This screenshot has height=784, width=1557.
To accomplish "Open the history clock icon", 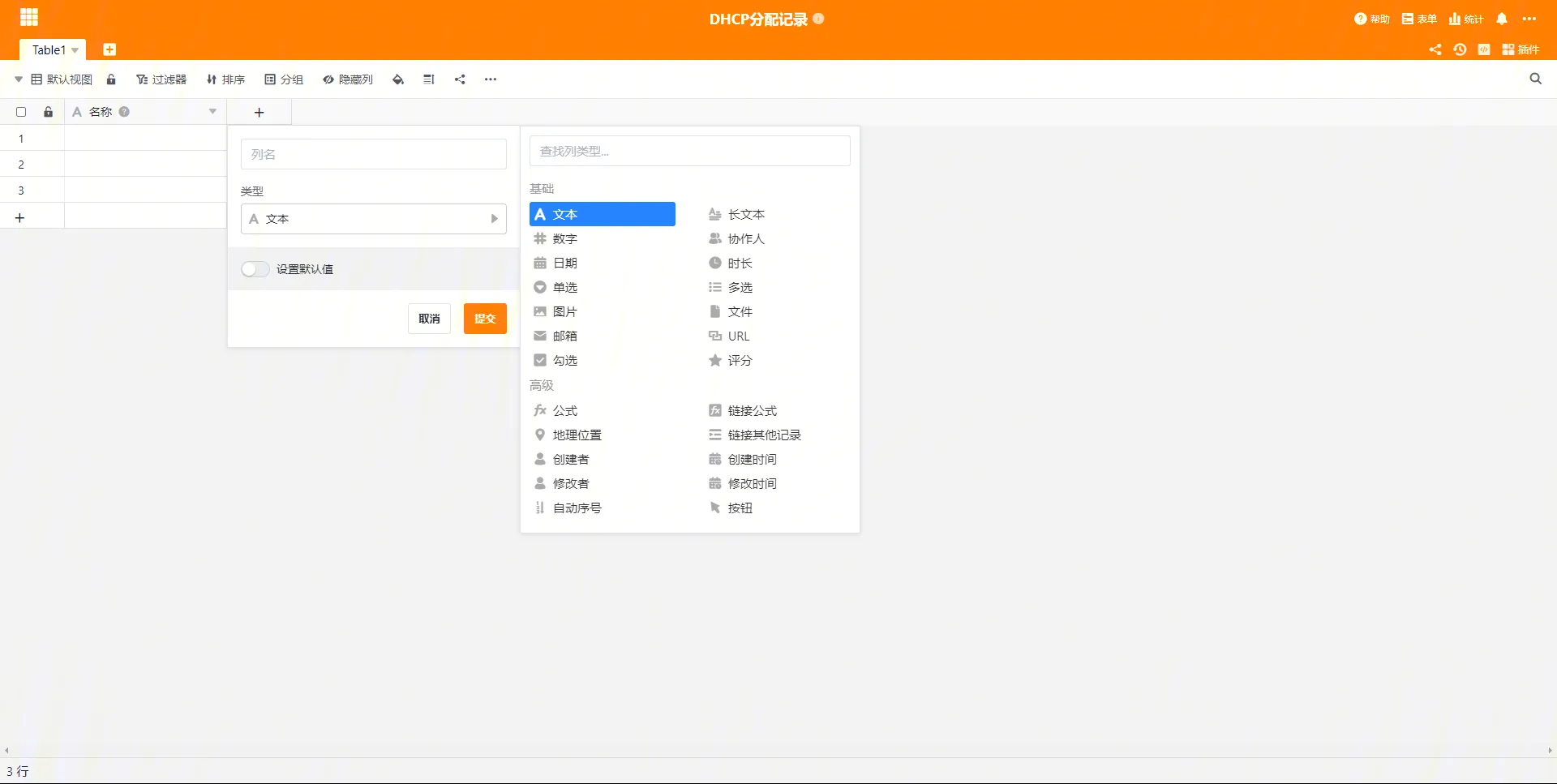I will tap(1460, 49).
